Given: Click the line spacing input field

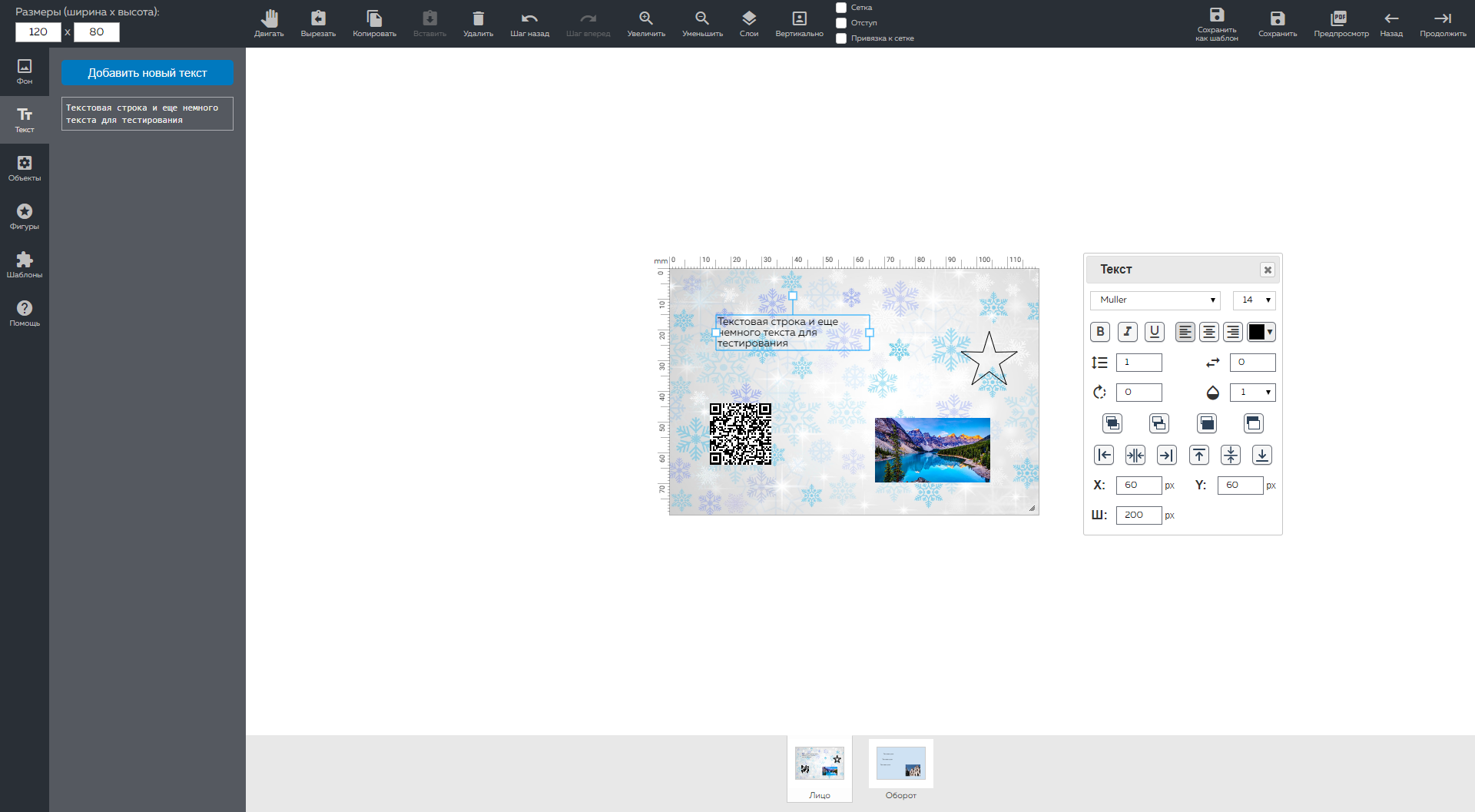Looking at the screenshot, I should (x=1139, y=363).
